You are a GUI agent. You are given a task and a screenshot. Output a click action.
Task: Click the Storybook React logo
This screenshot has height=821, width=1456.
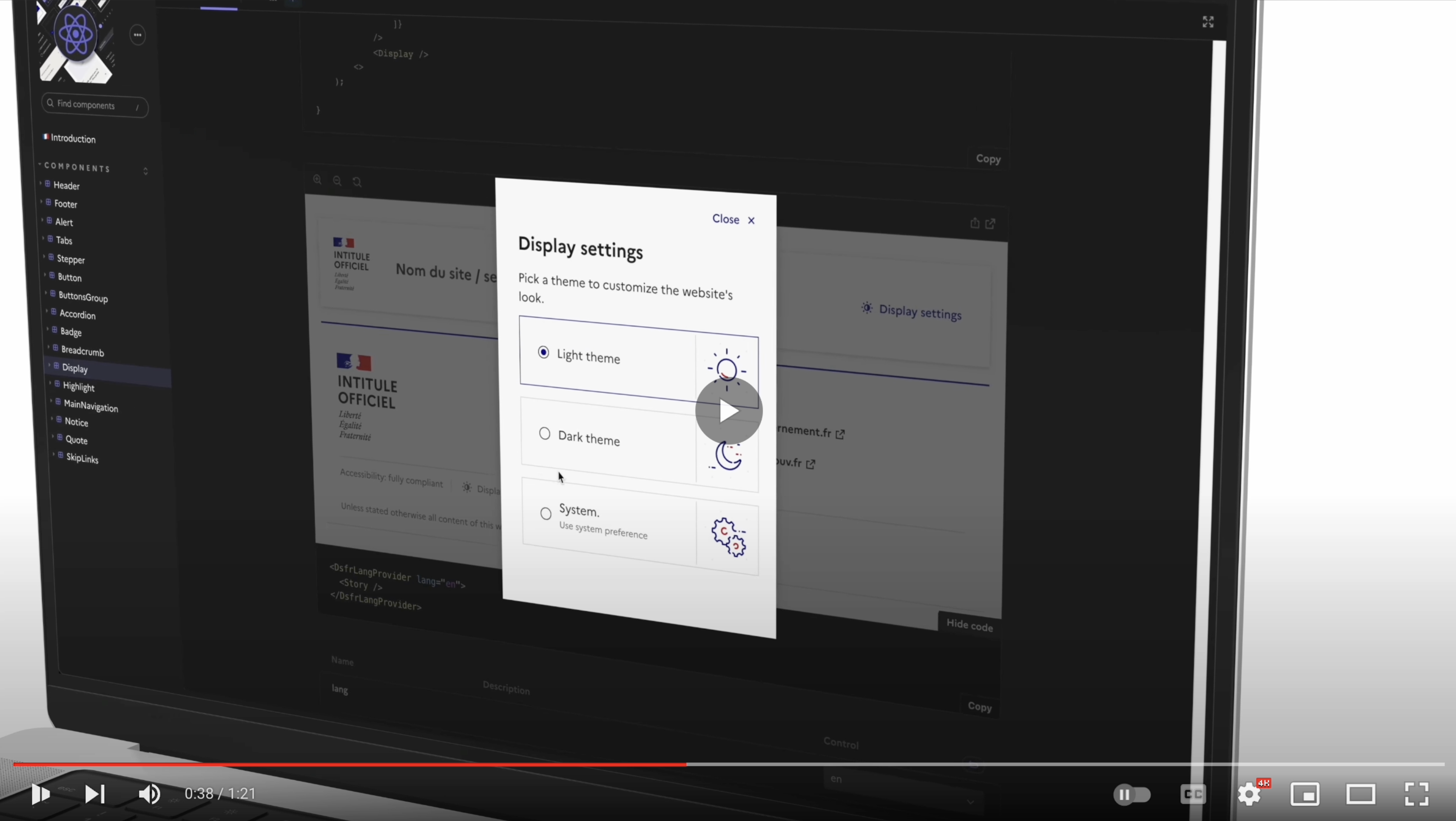click(x=76, y=35)
